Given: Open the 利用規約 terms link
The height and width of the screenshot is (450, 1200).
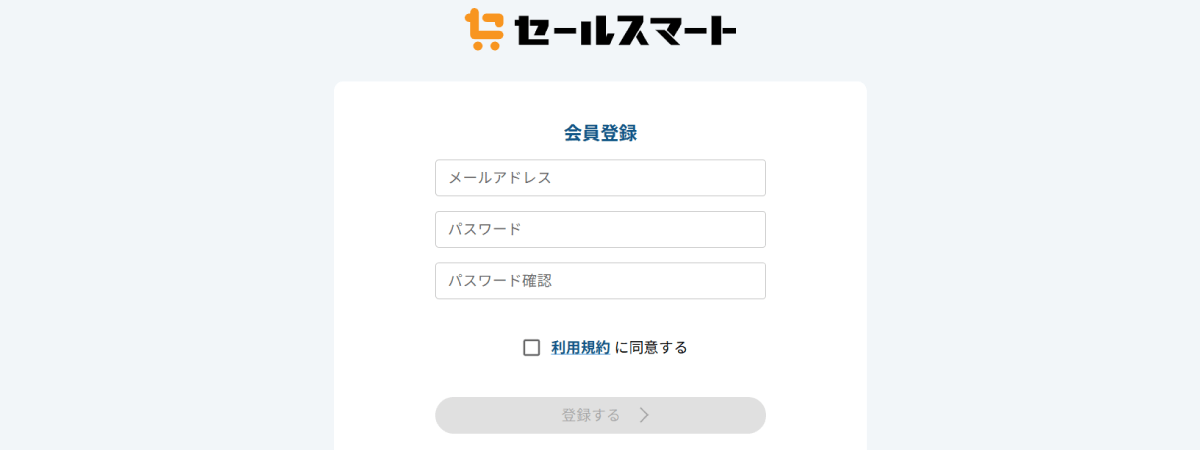Looking at the screenshot, I should (580, 348).
